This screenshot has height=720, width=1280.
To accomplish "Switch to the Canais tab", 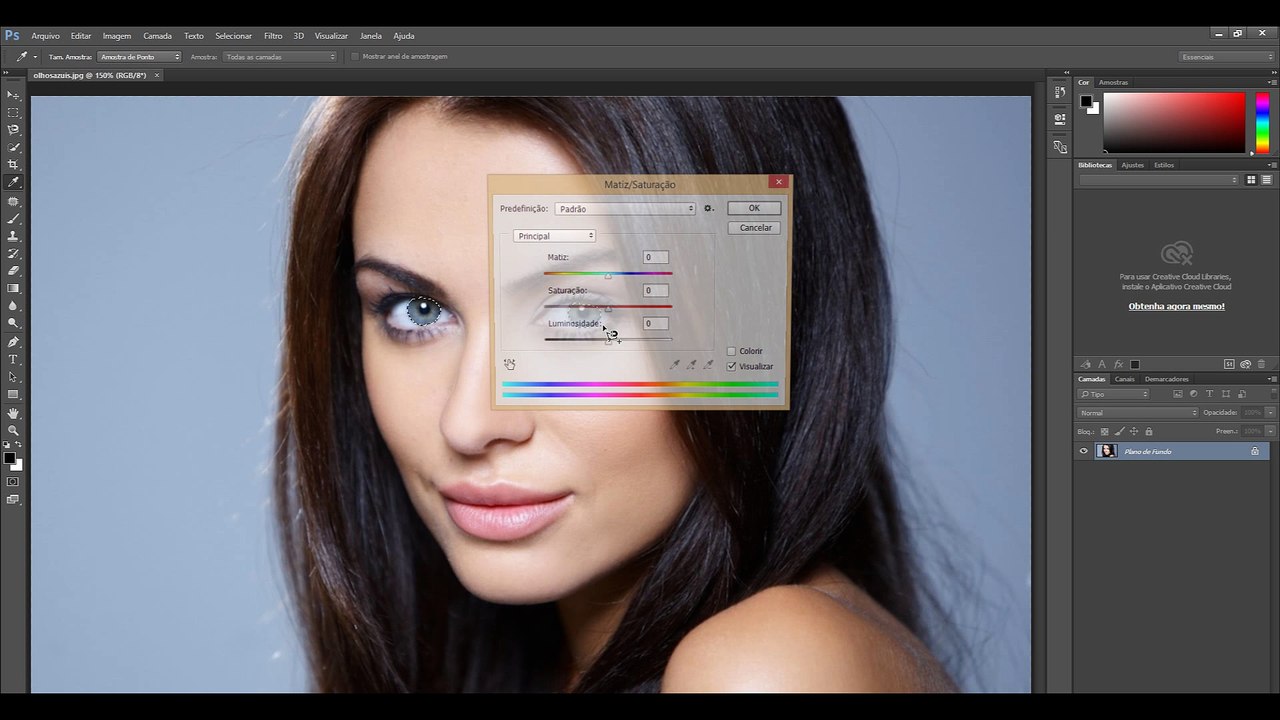I will point(1125,379).
